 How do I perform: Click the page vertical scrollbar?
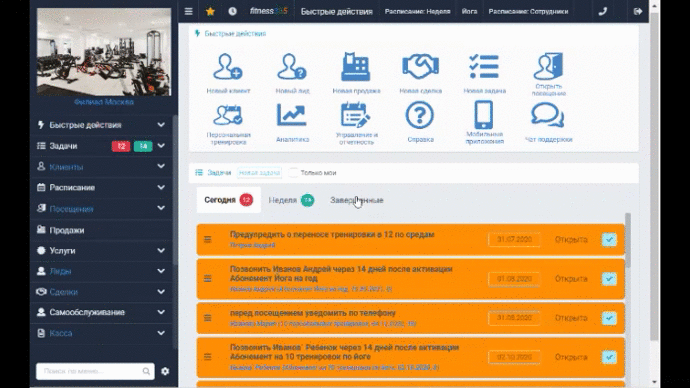coord(654,176)
